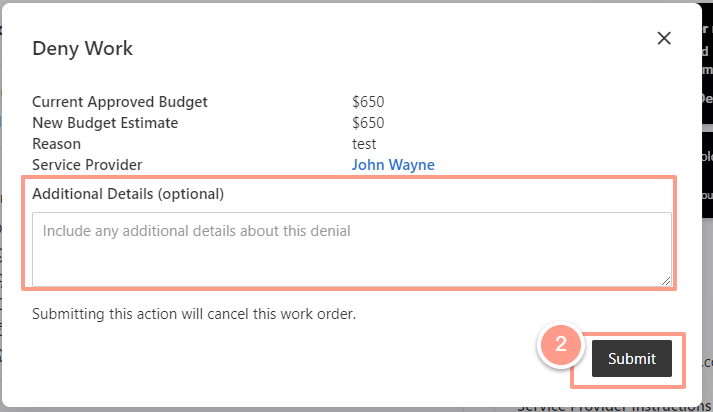Select the cancel work order warning text
The width and height of the screenshot is (713, 412).
[x=194, y=314]
